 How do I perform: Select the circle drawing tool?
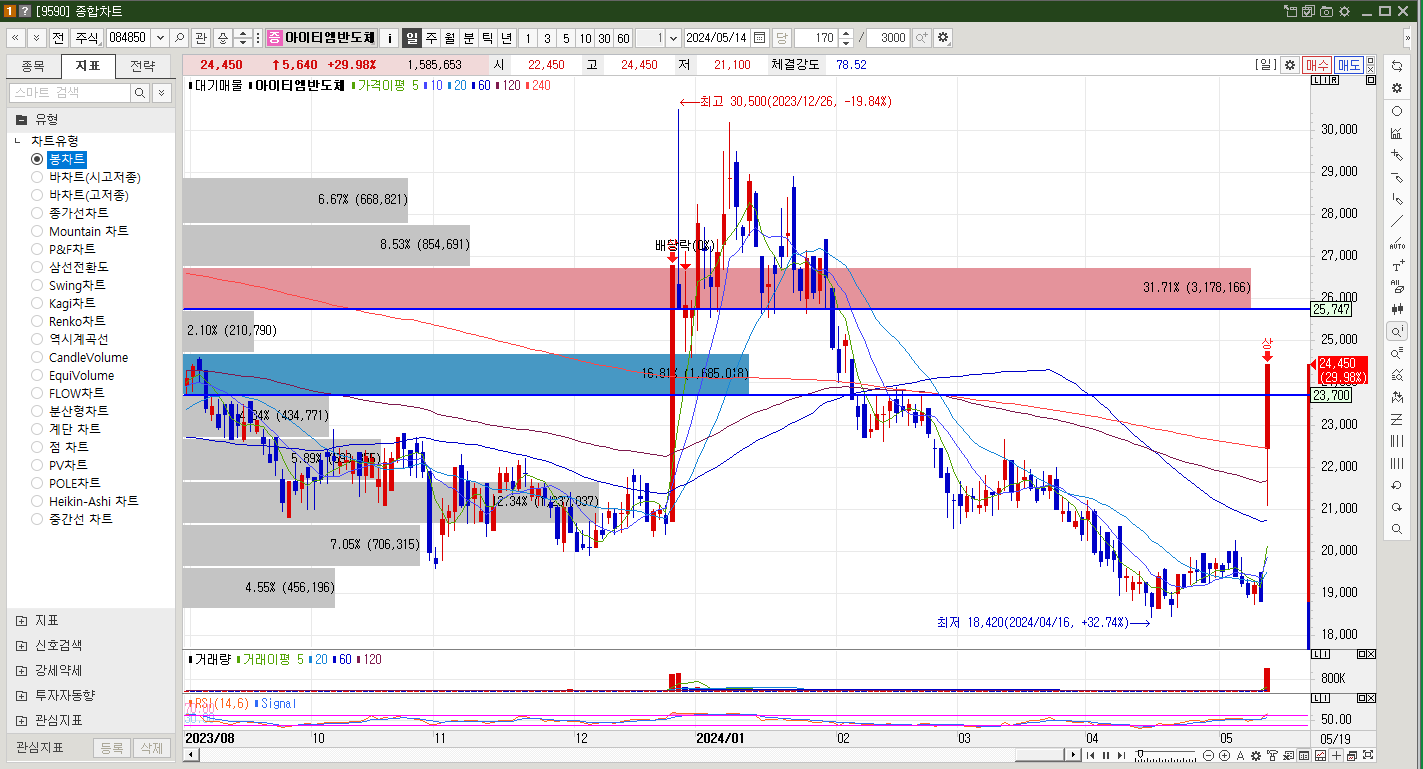click(1397, 111)
